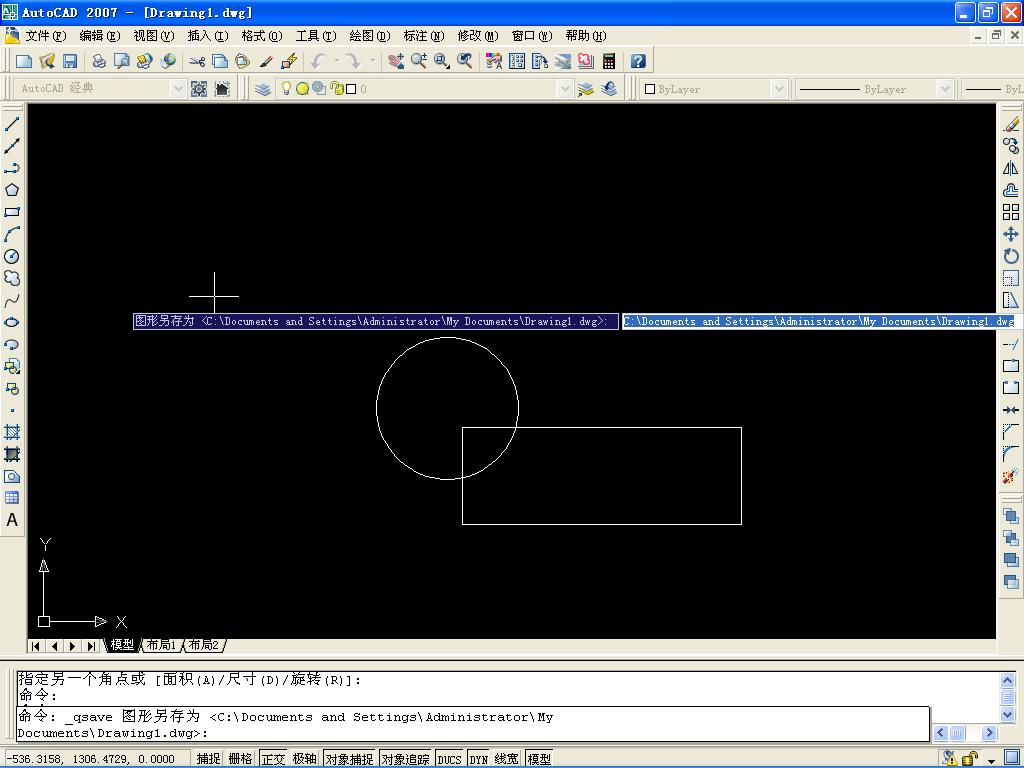The image size is (1024, 768).
Task: Select the Ellipse tool
Action: coord(12,322)
